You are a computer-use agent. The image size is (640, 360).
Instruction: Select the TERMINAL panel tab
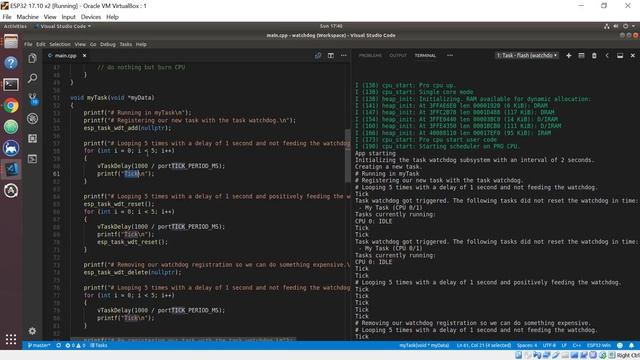click(x=425, y=56)
